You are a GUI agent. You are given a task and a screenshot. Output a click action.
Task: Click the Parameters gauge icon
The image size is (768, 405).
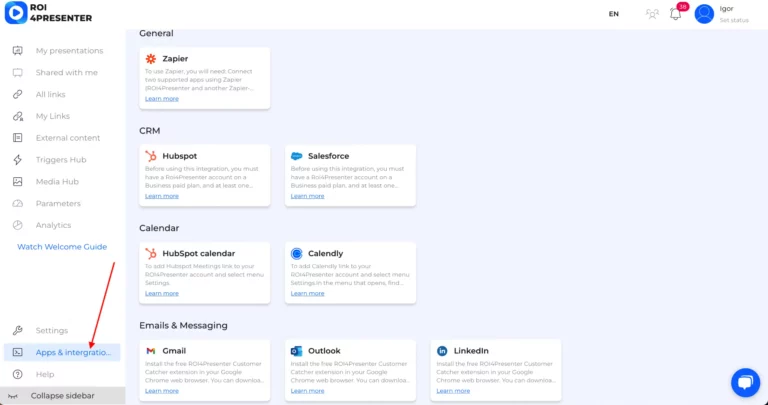(x=18, y=203)
